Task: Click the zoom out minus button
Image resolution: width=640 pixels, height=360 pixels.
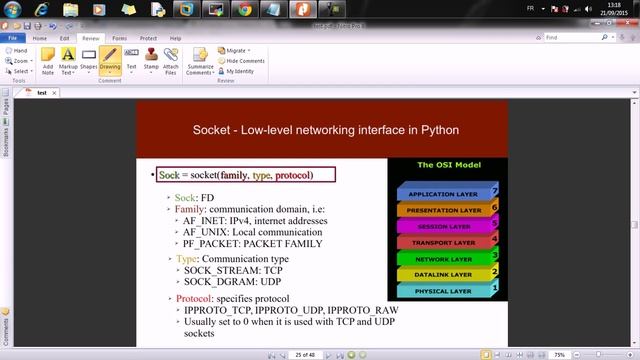Action: 576,355
